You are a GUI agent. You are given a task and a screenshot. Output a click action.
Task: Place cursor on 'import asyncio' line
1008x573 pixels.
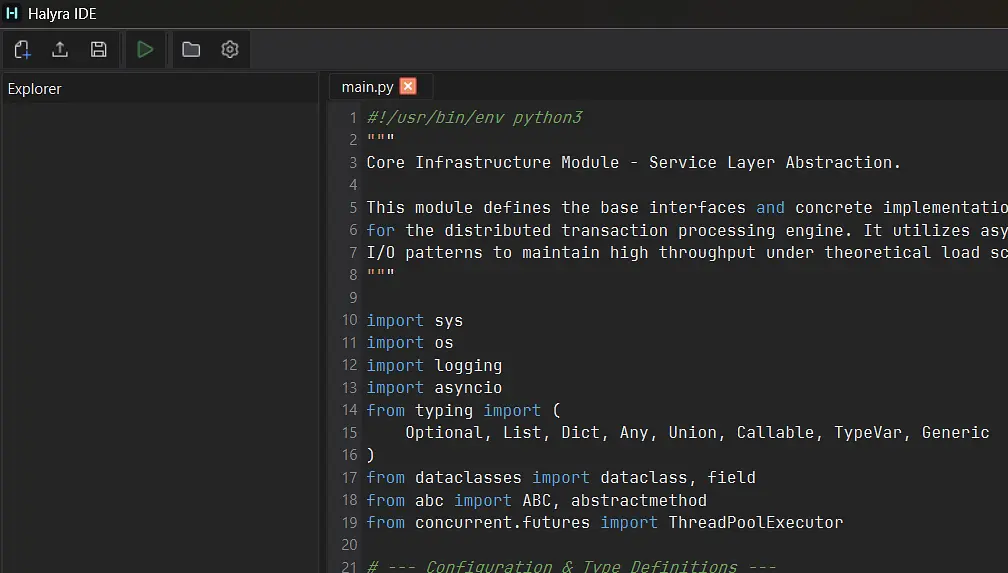point(434,388)
